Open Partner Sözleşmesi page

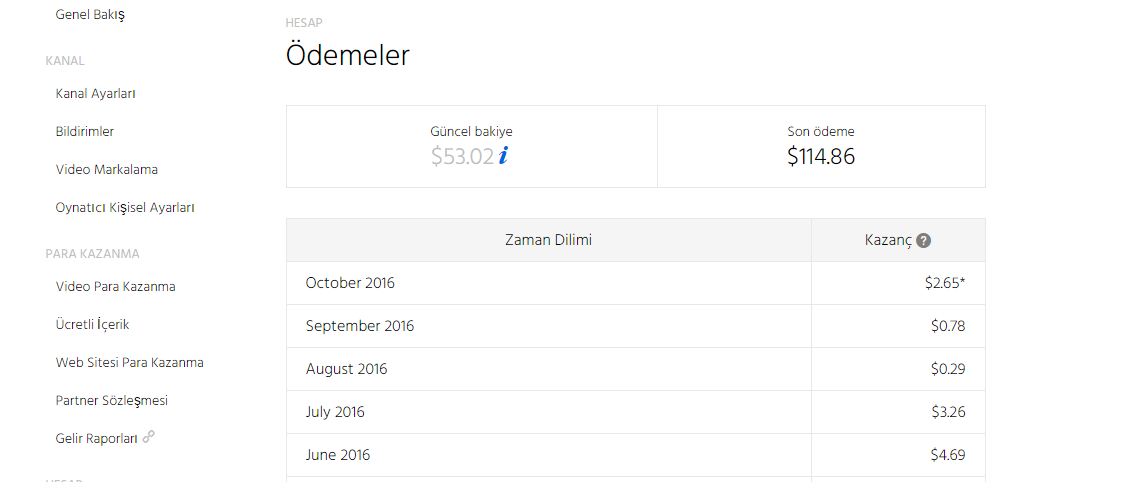point(111,401)
